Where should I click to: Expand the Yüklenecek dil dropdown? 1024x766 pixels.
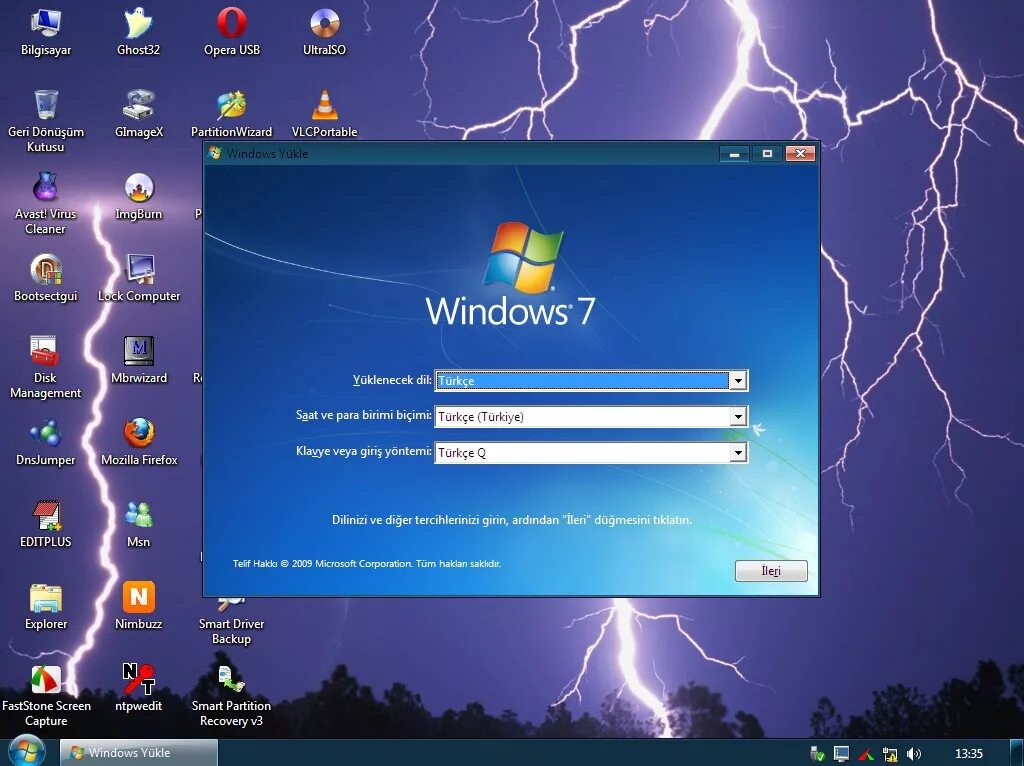coord(738,381)
